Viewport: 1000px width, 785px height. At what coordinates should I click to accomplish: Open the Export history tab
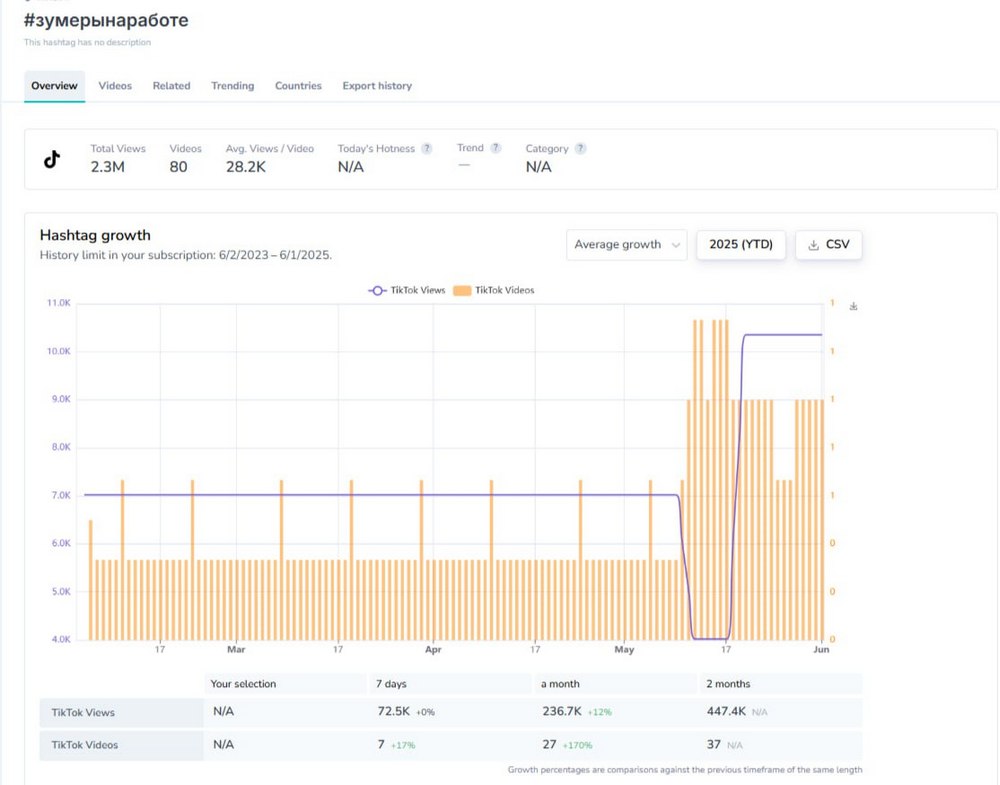377,86
